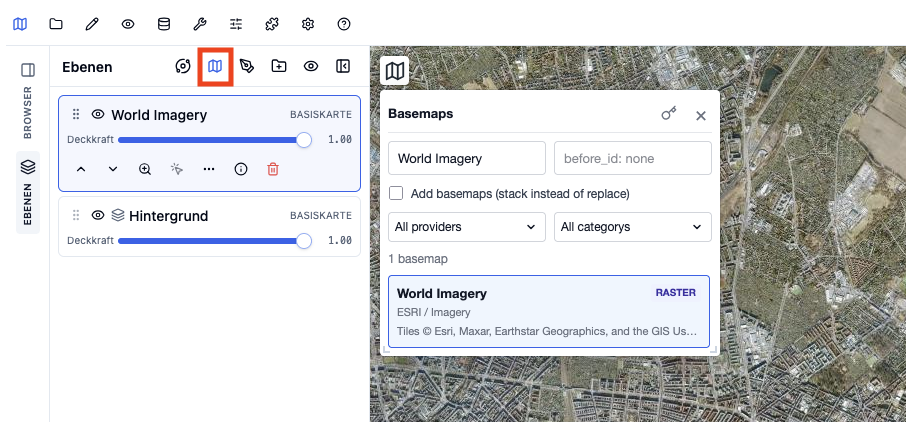Click the API key icon in Basemaps

click(669, 114)
